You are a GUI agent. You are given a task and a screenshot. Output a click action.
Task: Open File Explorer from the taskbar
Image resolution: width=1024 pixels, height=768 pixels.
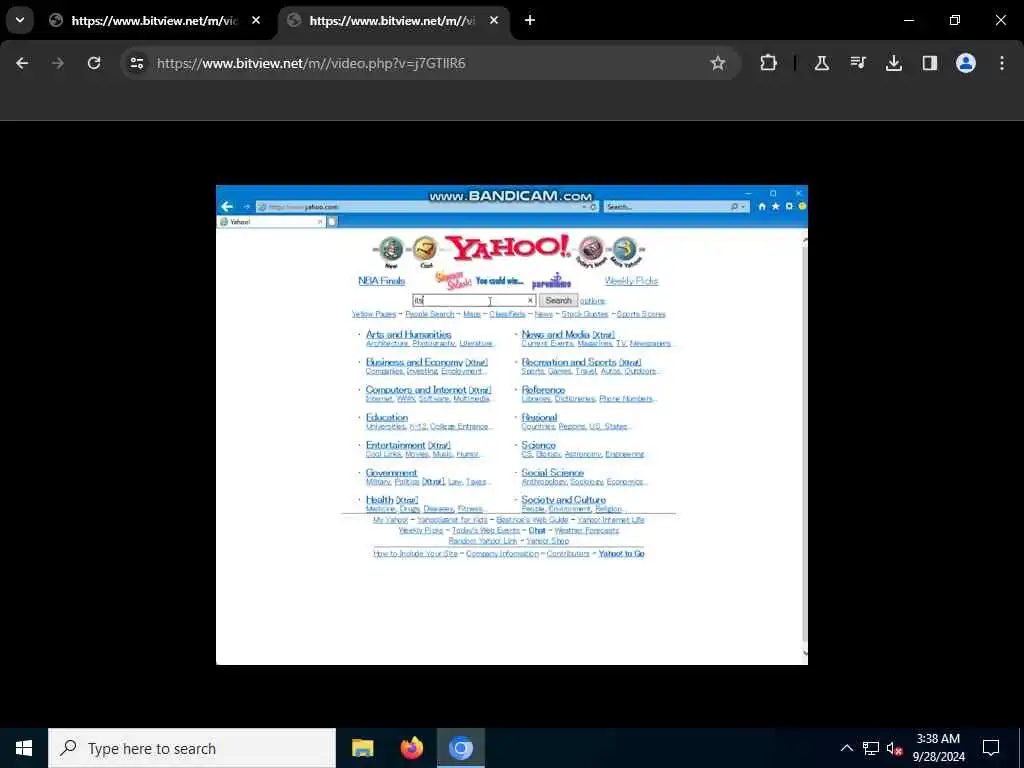(x=362, y=748)
